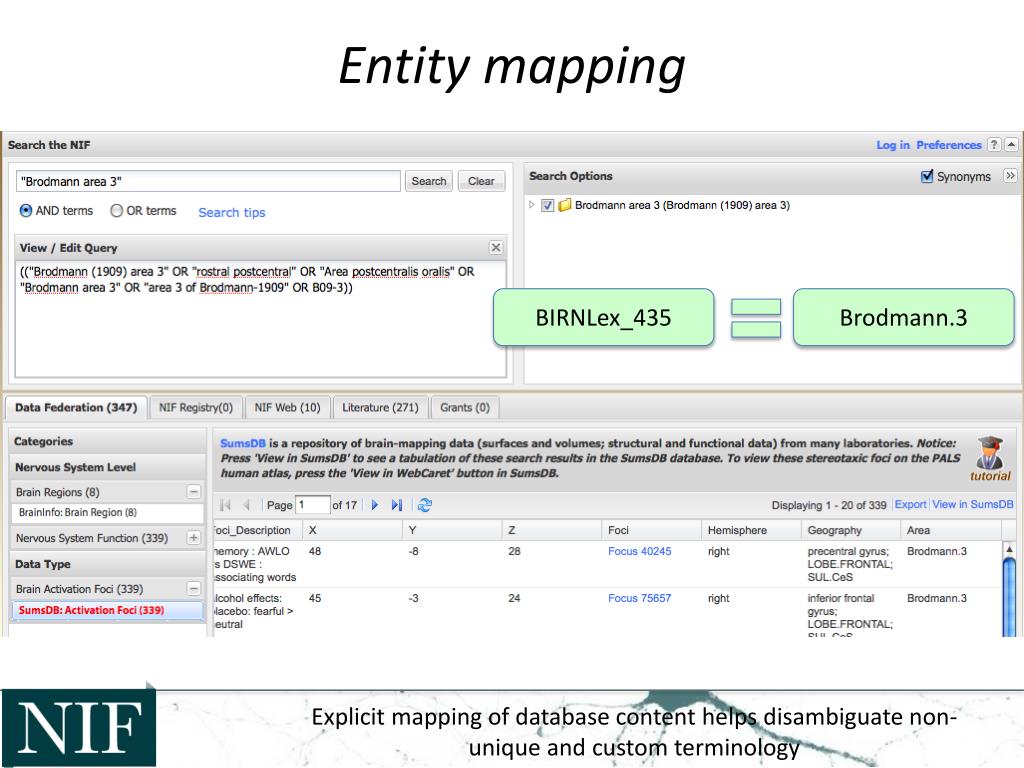Select SumsDB: Activation Foci (339) item
The image size is (1024, 768).
[107, 610]
